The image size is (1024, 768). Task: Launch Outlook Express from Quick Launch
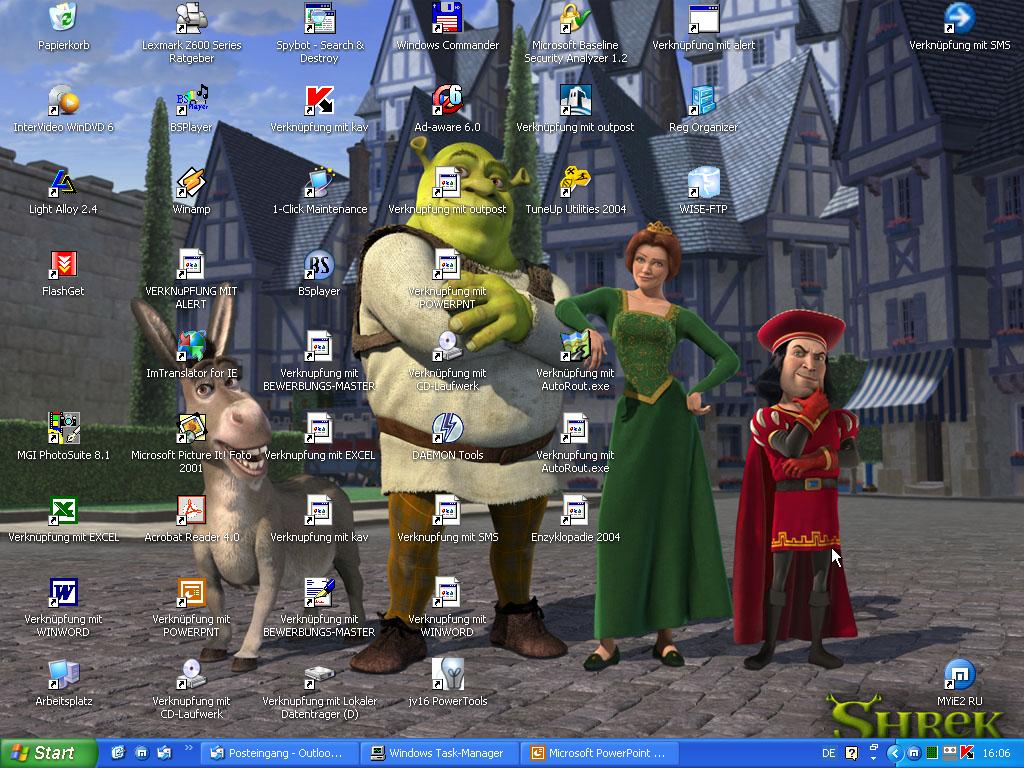click(164, 753)
